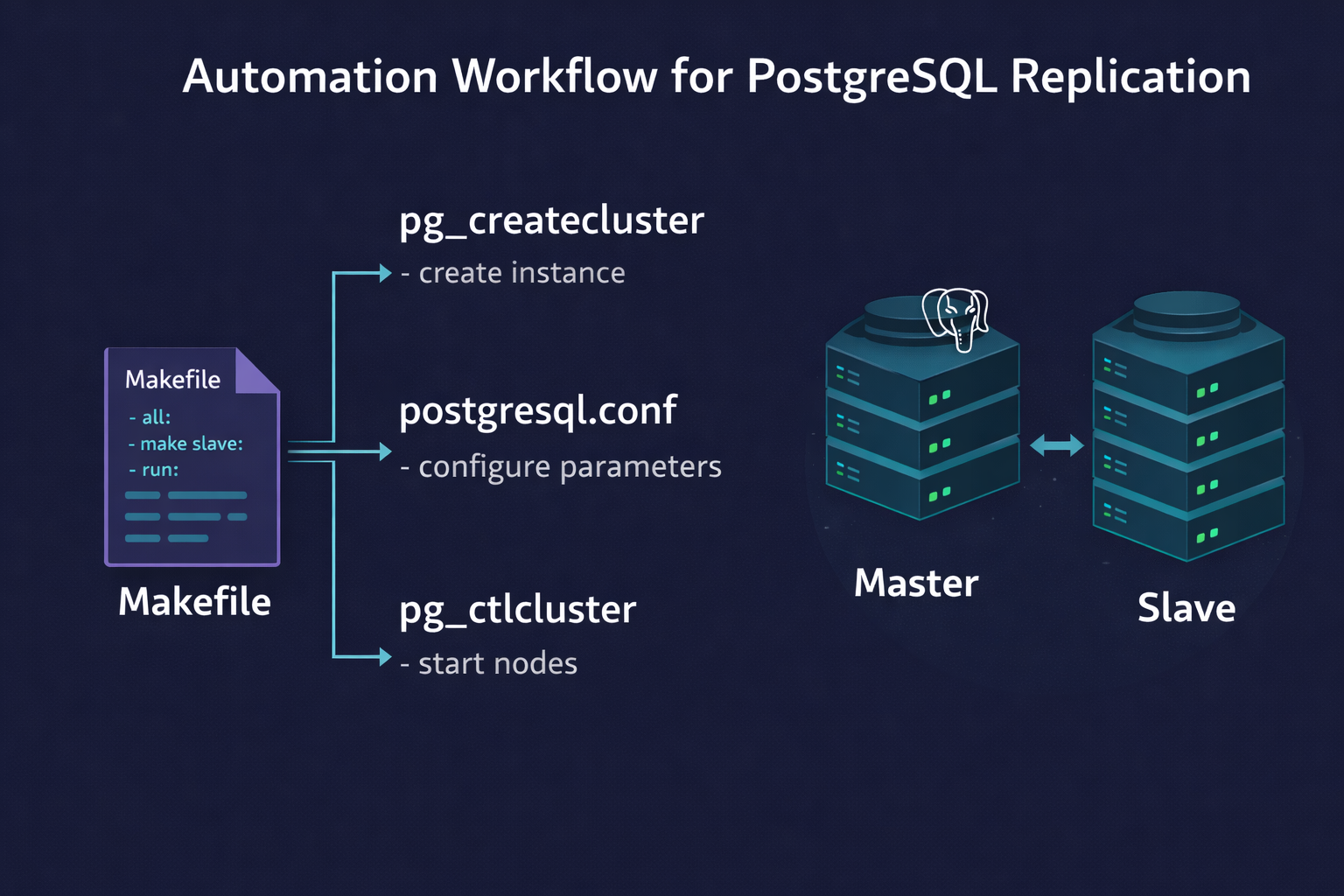
Task: Select the pg_createcluster heading
Action: pyautogui.click(x=550, y=221)
